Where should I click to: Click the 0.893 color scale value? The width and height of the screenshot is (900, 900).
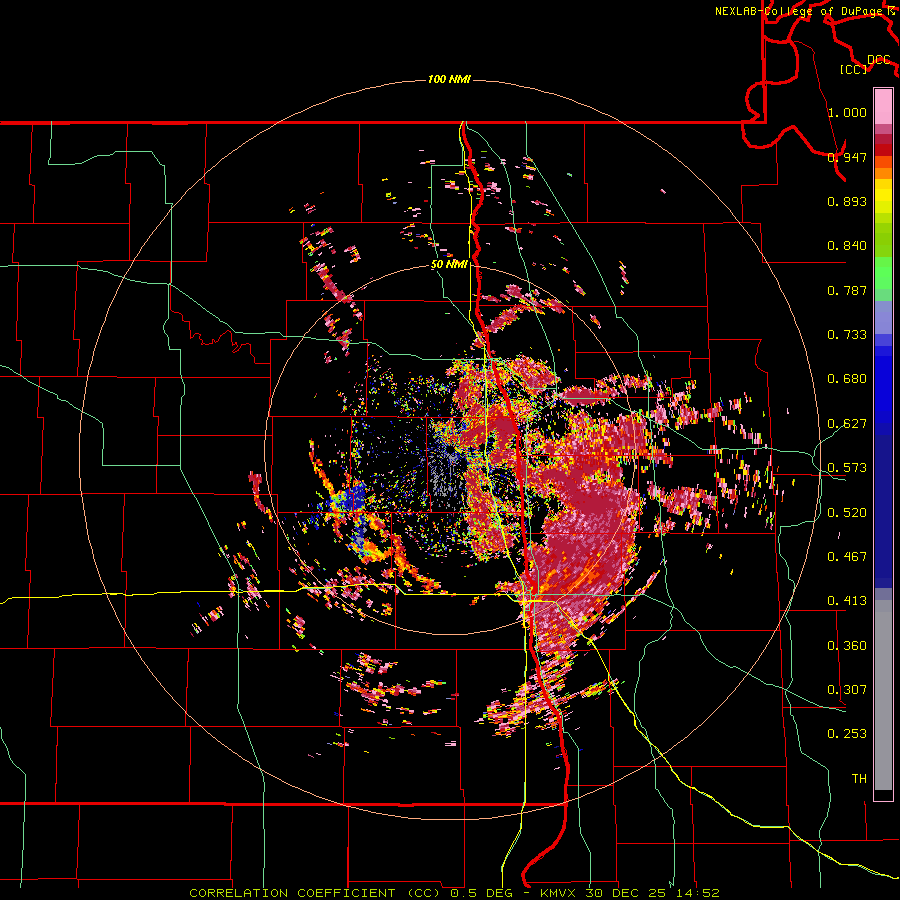tap(847, 201)
